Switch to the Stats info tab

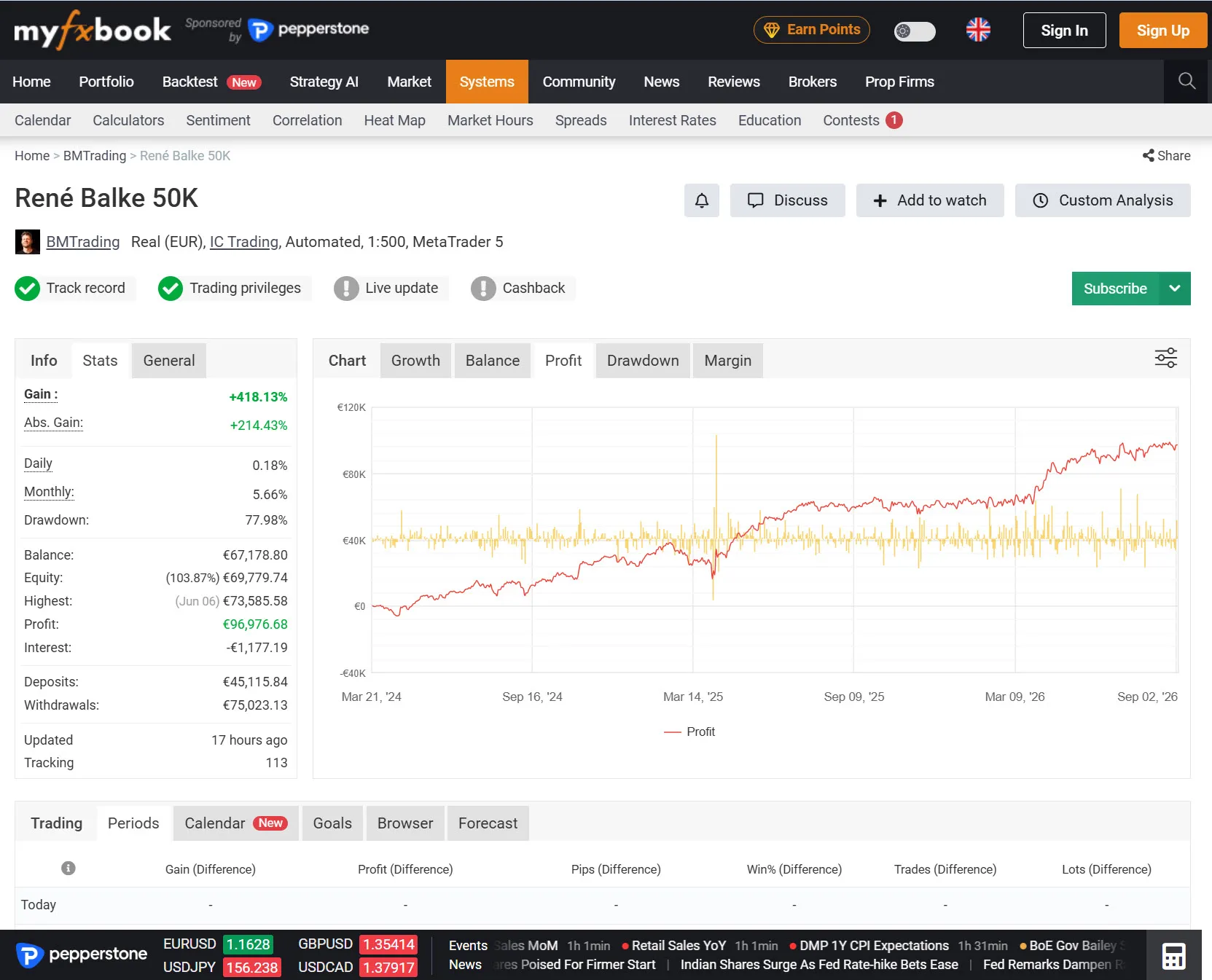[x=100, y=361]
